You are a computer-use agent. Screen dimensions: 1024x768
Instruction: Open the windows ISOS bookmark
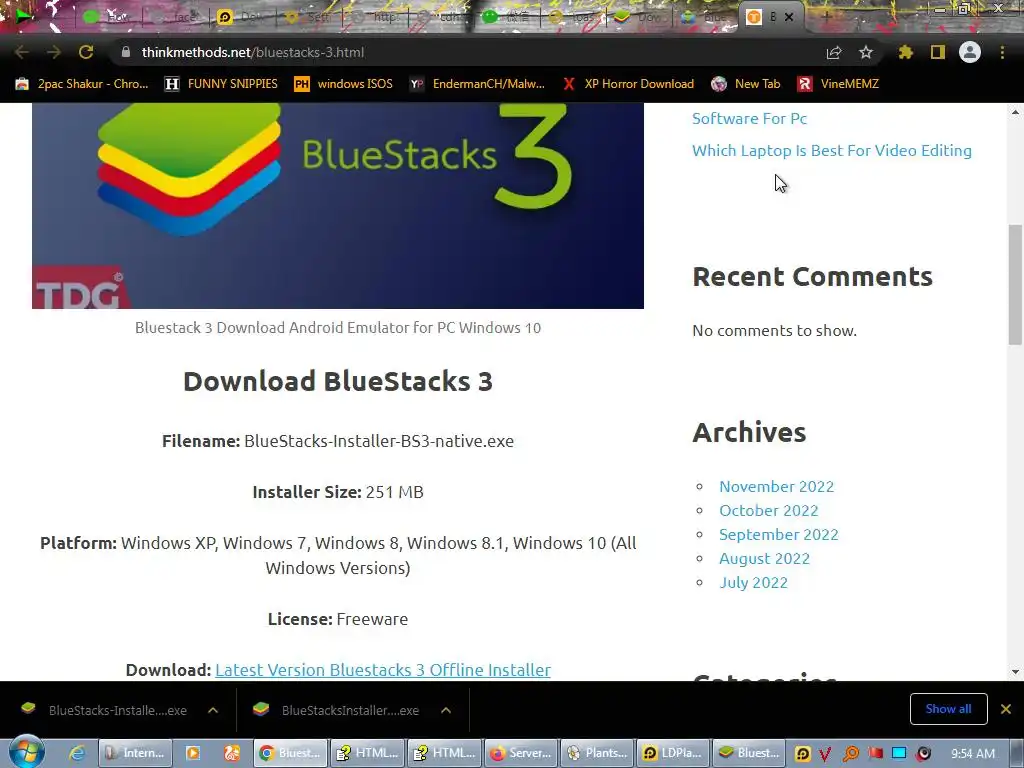pyautogui.click(x=344, y=84)
